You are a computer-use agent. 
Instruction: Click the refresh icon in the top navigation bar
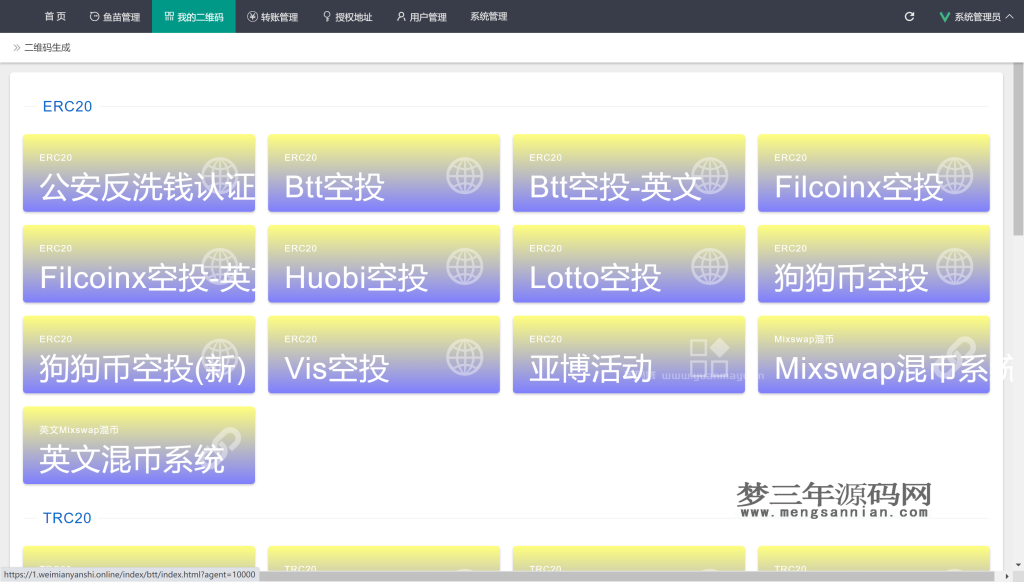click(908, 16)
